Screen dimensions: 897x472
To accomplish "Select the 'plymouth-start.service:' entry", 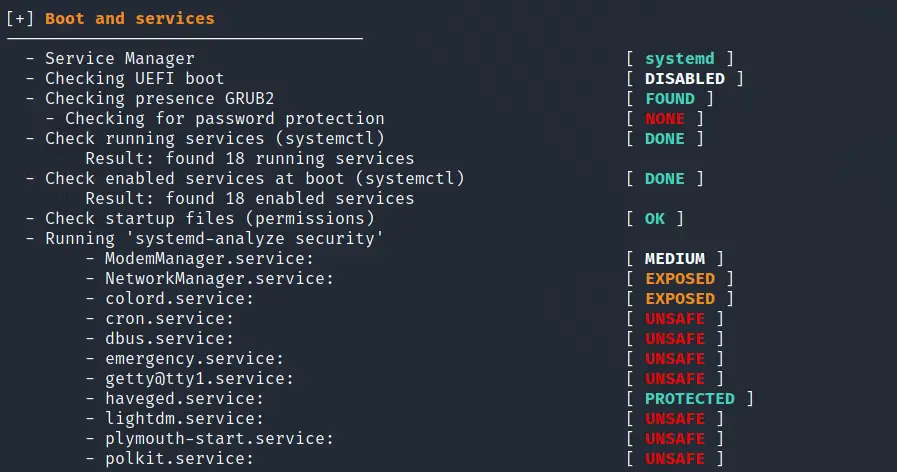I will tap(219, 439).
